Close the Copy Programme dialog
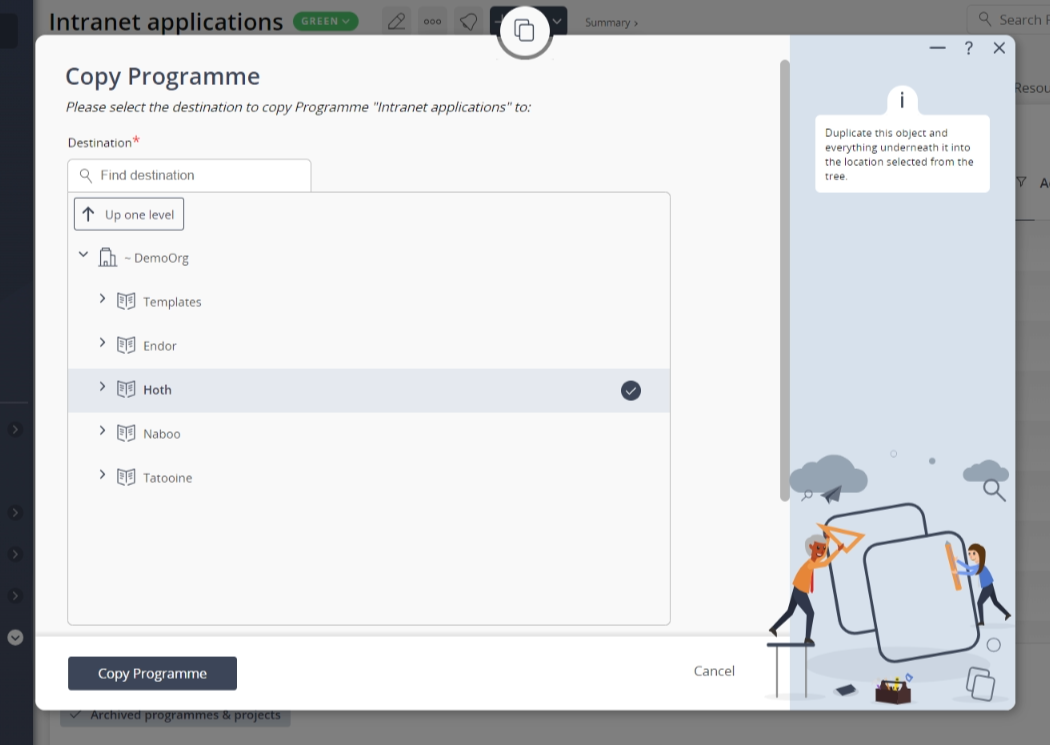 (x=999, y=48)
